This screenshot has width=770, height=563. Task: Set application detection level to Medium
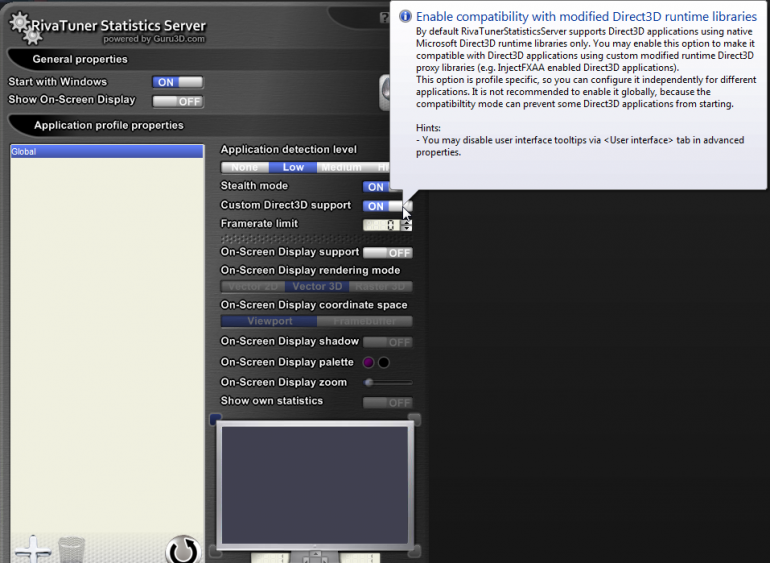(341, 167)
